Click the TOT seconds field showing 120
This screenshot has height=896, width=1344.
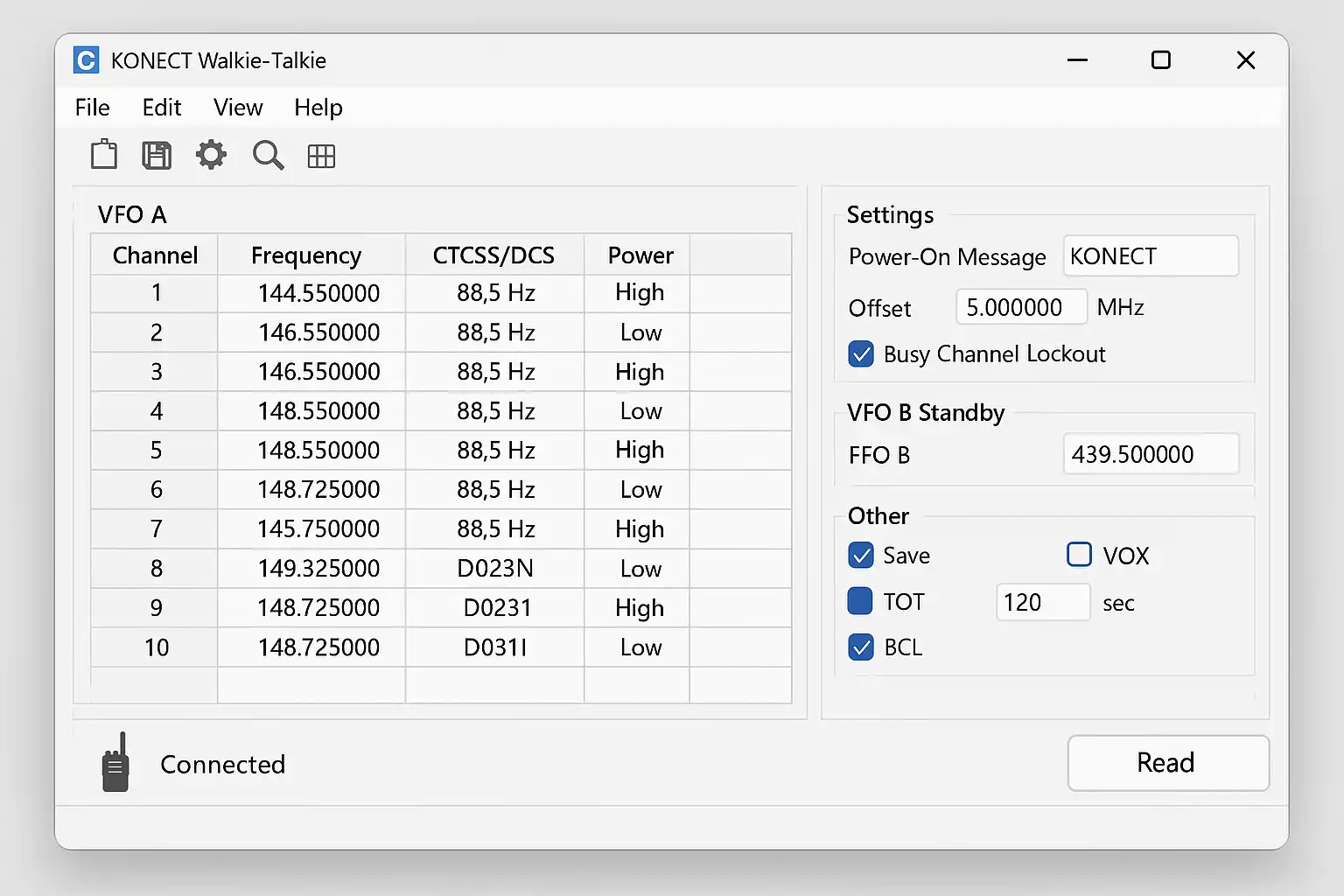[1042, 603]
